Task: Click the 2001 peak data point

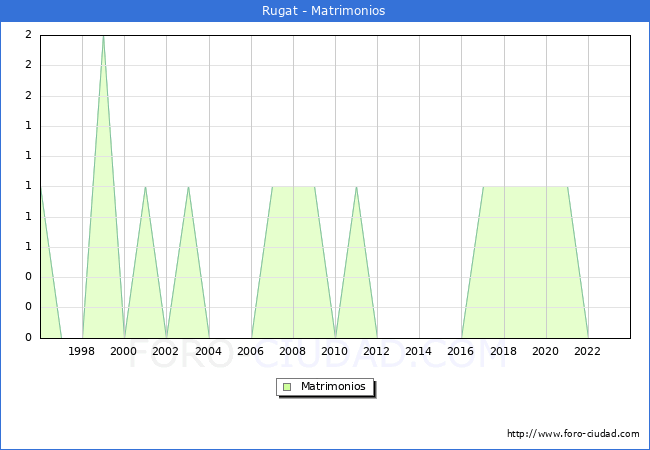Action: click(x=145, y=187)
